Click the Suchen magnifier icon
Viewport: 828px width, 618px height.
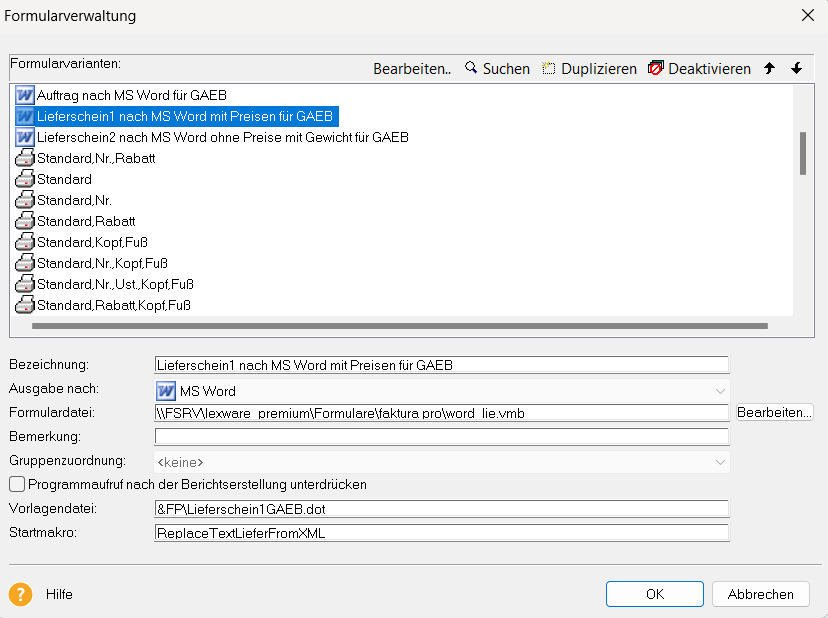[x=471, y=69]
